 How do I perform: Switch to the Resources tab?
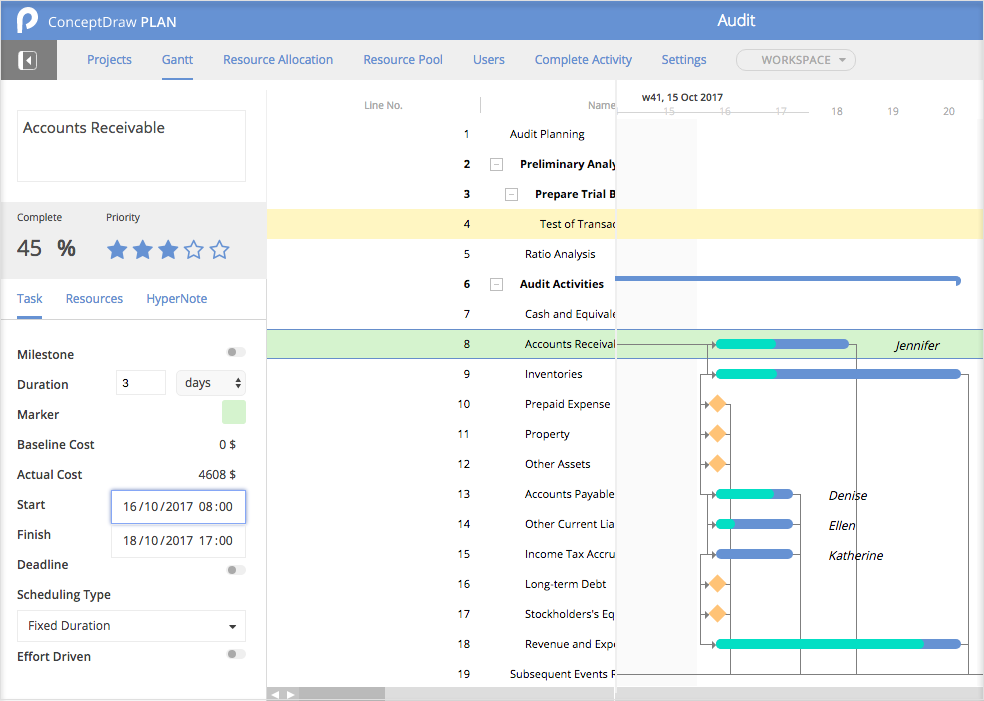click(x=94, y=299)
